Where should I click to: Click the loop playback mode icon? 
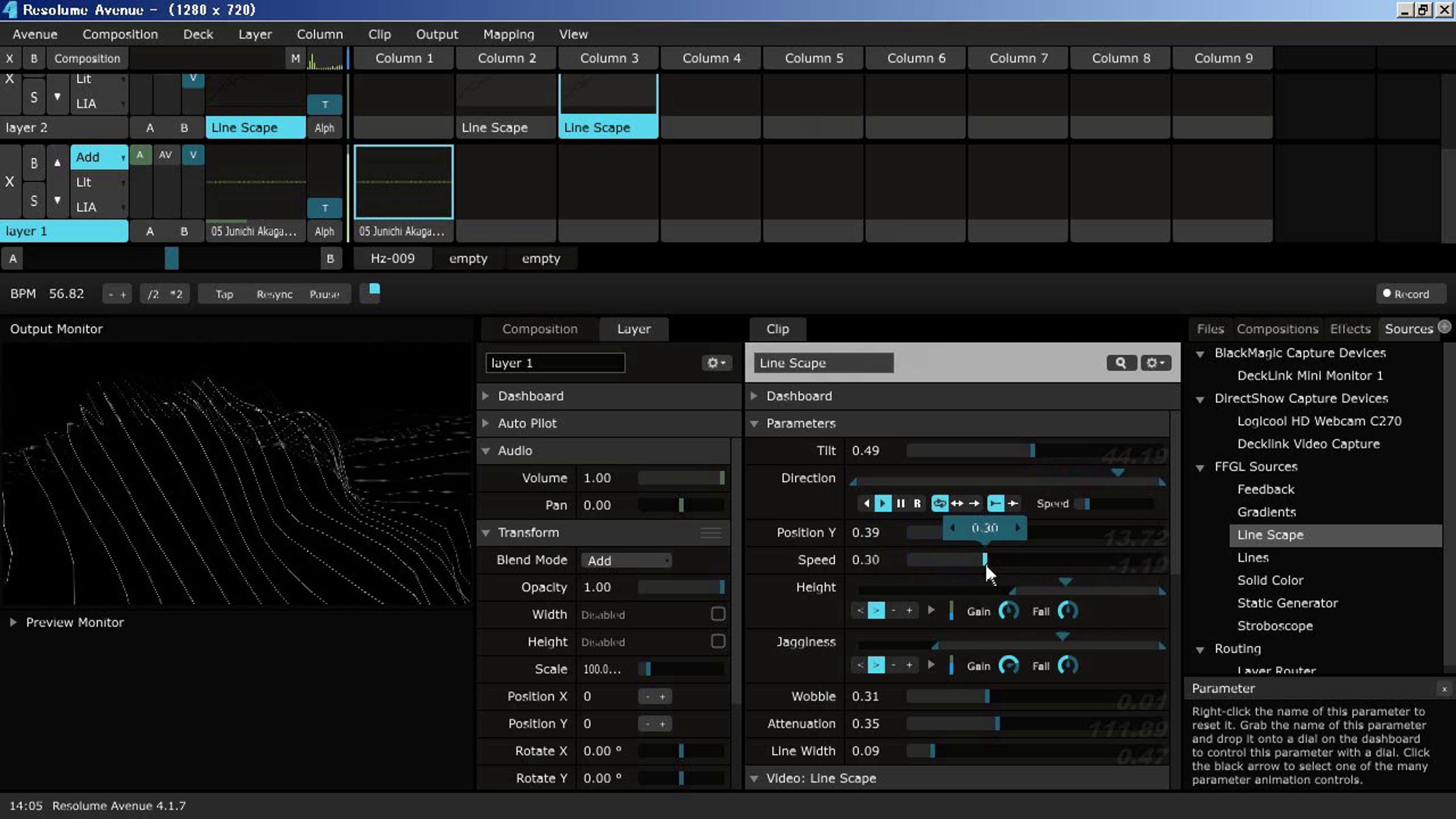pos(939,504)
